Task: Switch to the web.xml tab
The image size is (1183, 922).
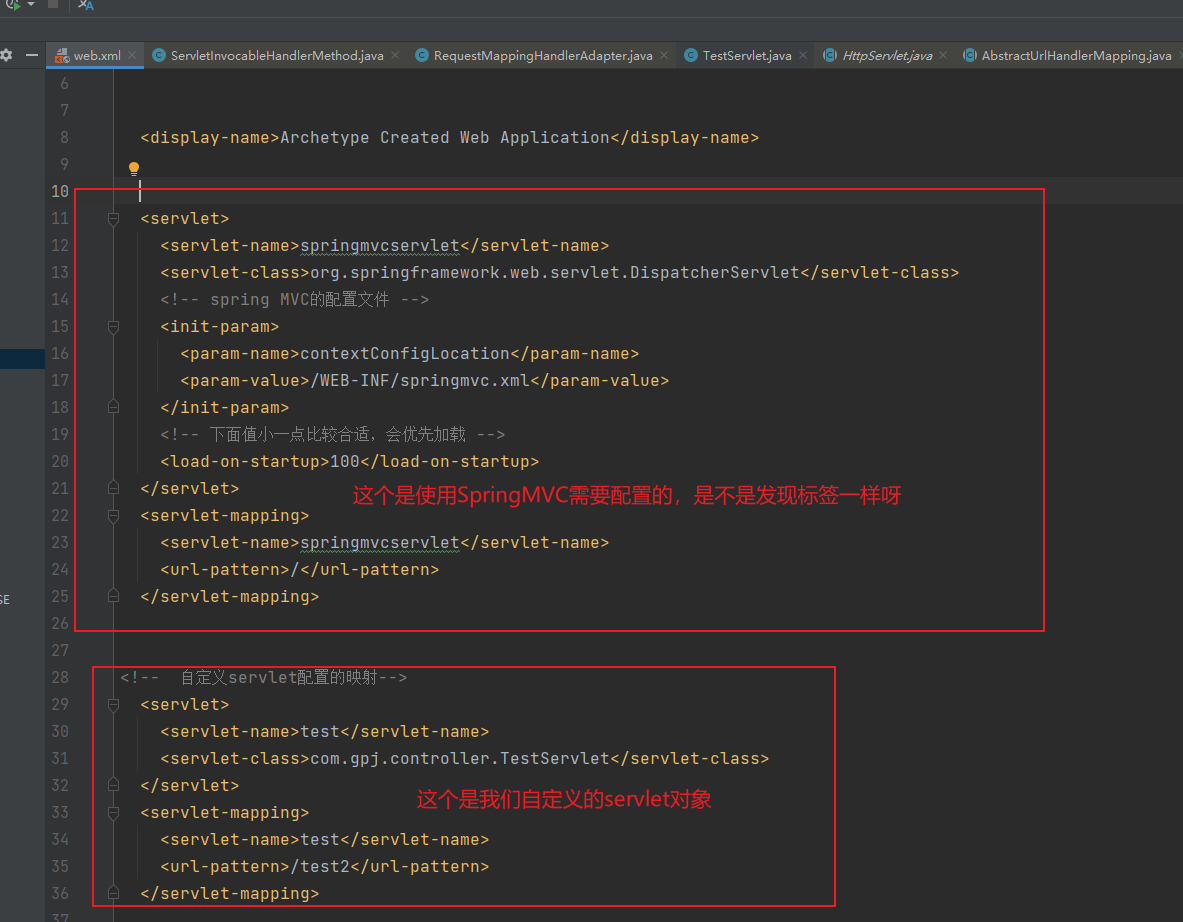Action: (96, 55)
